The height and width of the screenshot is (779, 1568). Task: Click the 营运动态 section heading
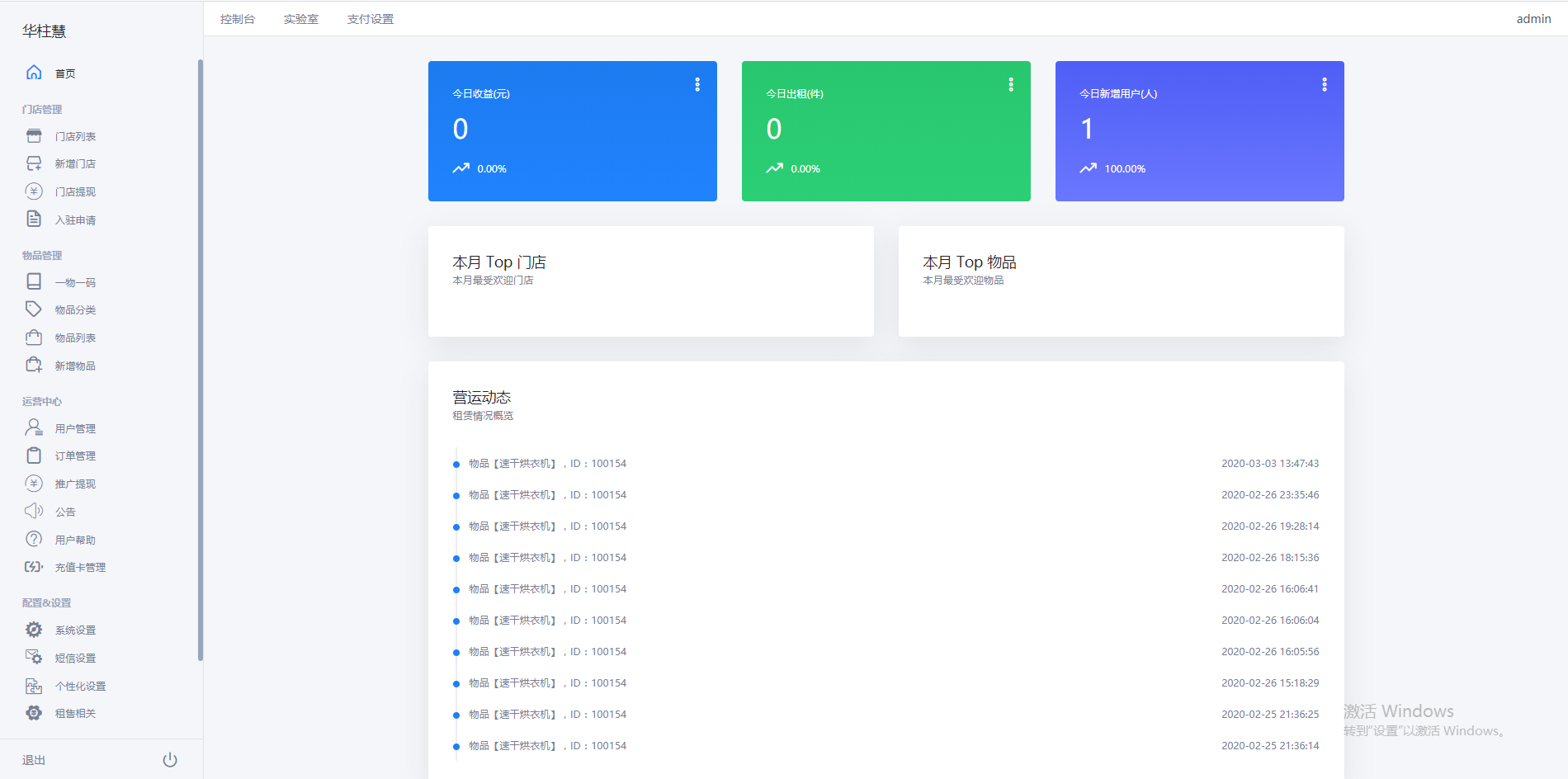click(482, 398)
